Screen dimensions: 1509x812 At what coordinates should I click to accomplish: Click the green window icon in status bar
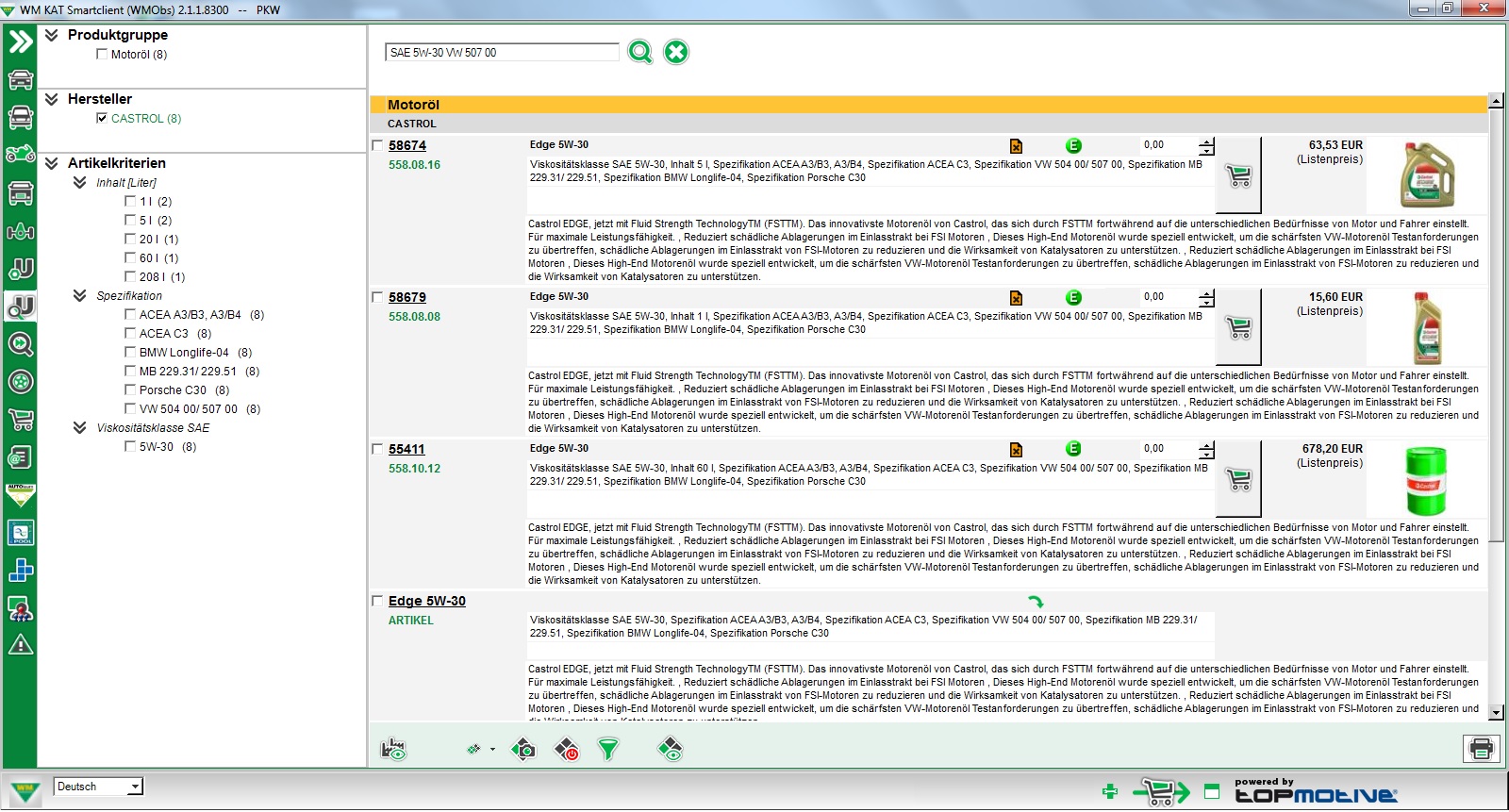coord(1212,792)
